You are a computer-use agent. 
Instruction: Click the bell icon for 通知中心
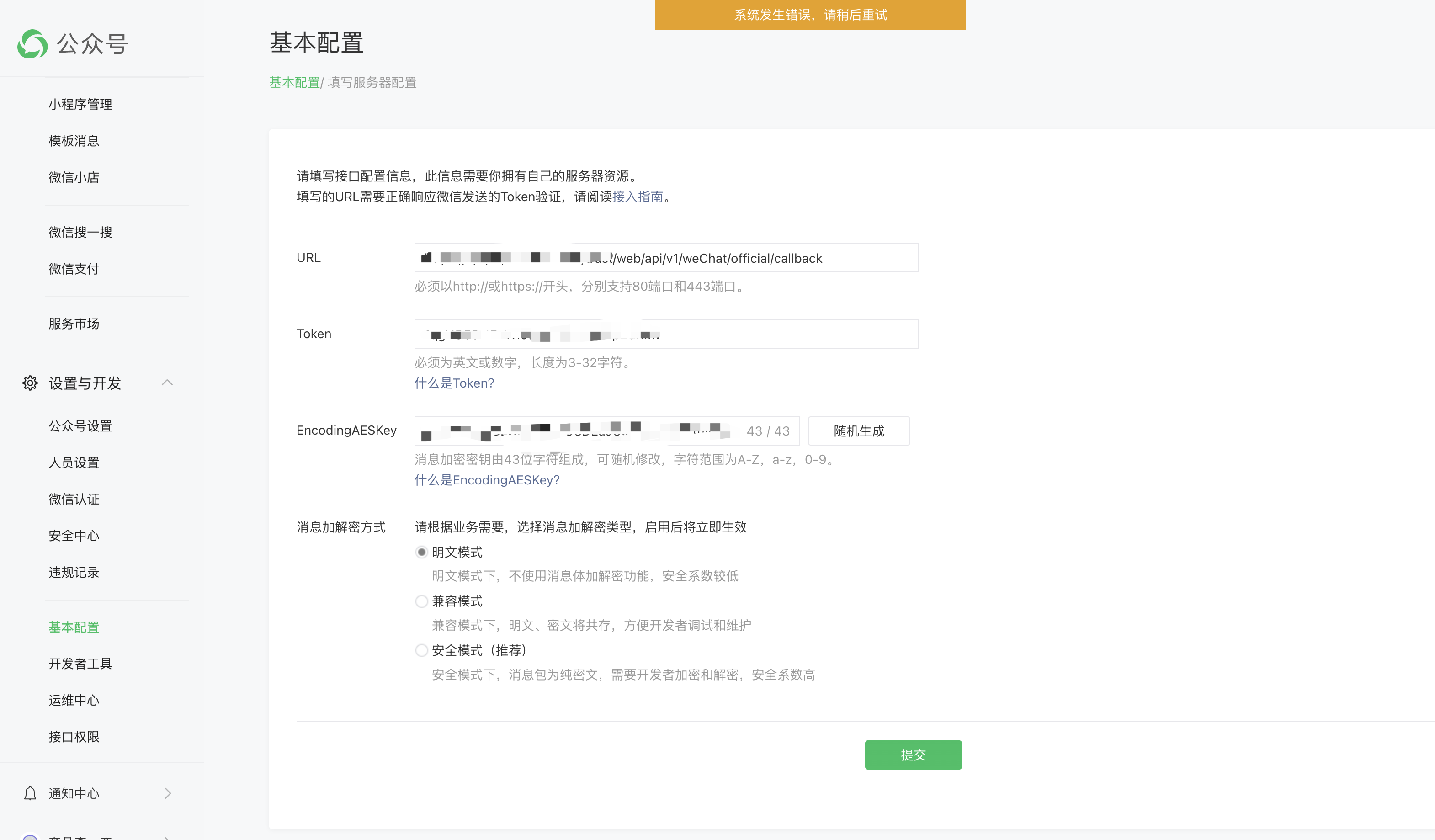point(30,793)
